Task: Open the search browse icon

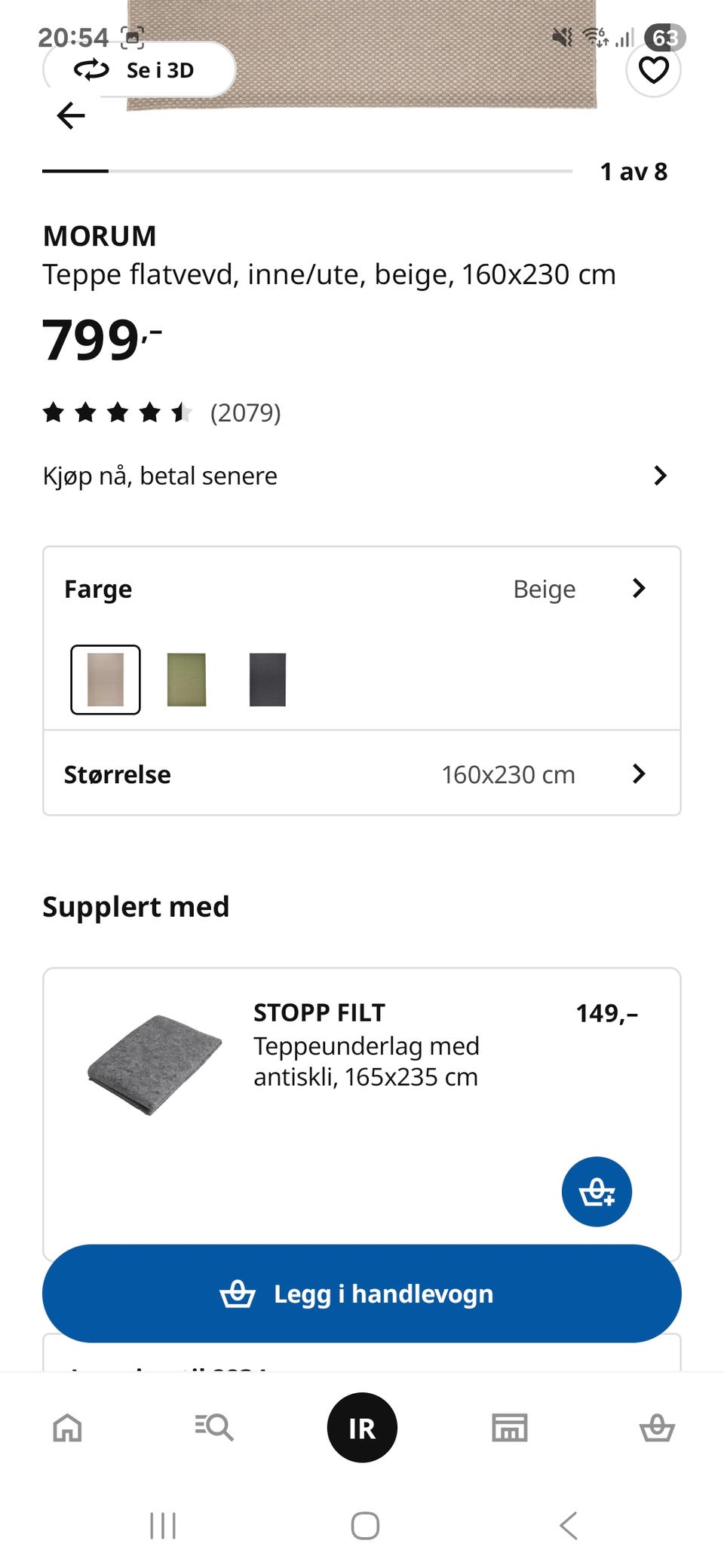Action: pos(214,1427)
